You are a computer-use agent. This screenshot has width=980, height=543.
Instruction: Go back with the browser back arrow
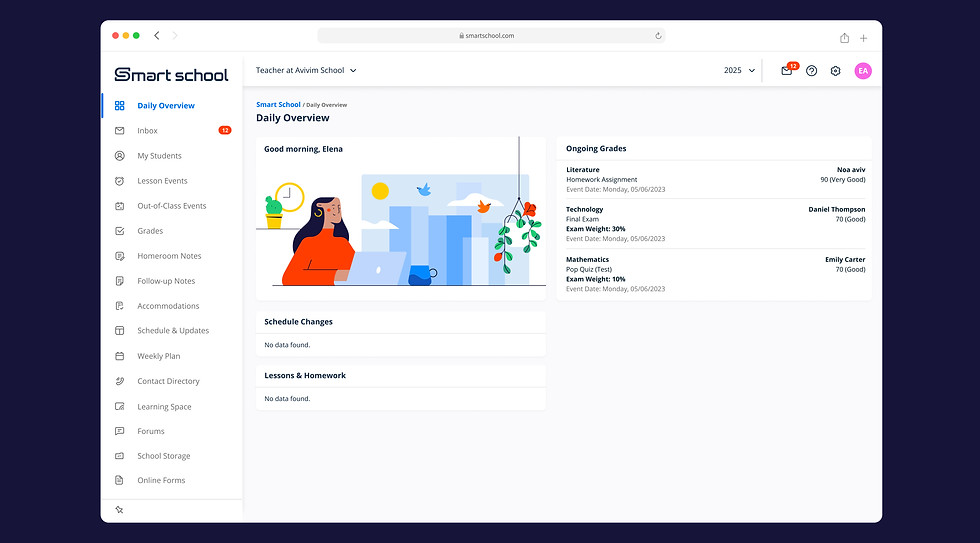[x=157, y=36]
